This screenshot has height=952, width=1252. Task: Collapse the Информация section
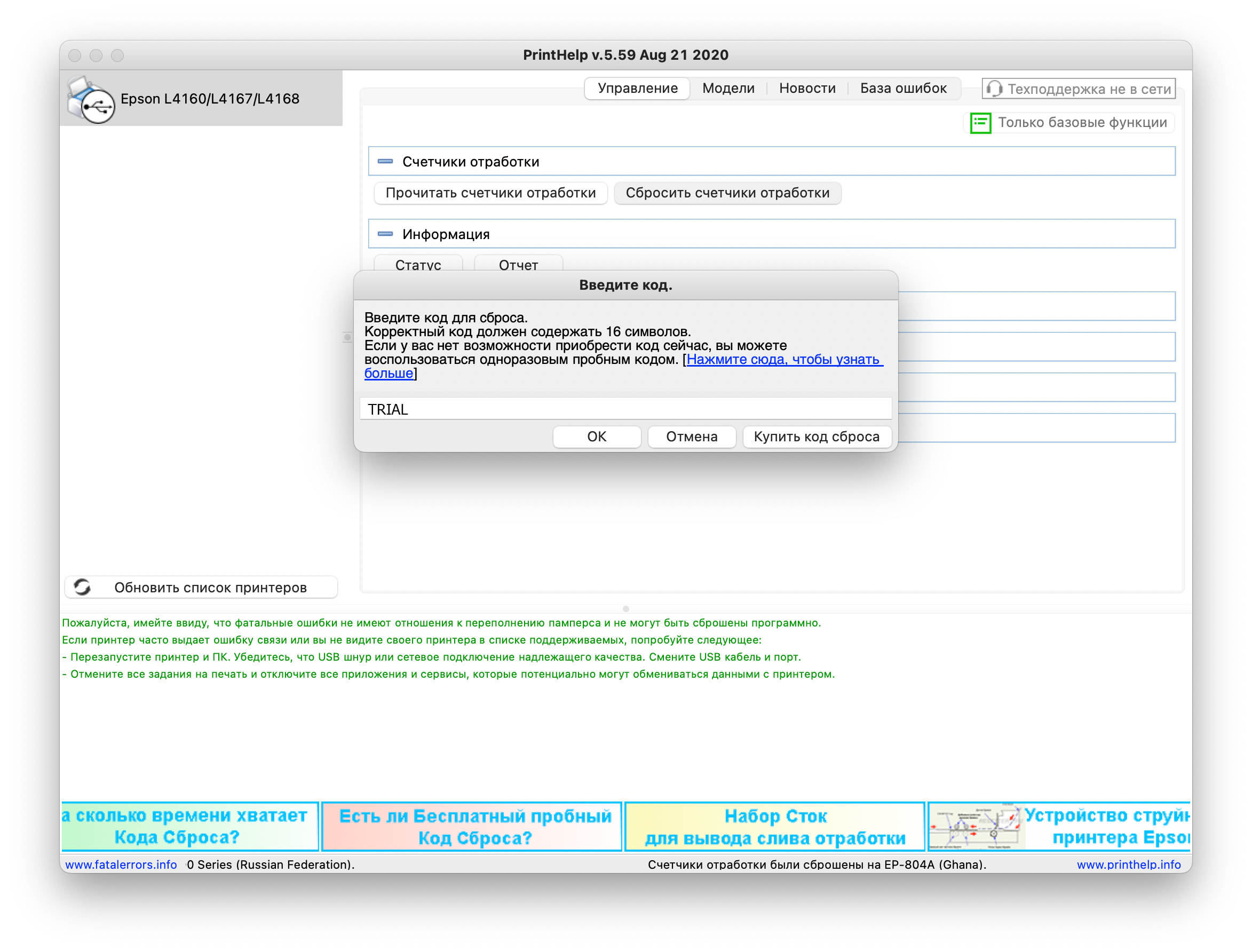(385, 234)
